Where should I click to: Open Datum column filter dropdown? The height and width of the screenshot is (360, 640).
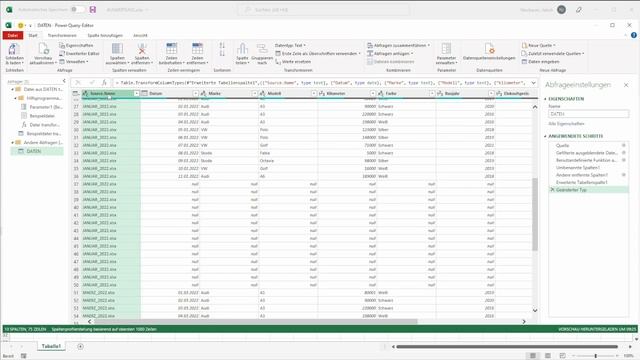(x=196, y=93)
